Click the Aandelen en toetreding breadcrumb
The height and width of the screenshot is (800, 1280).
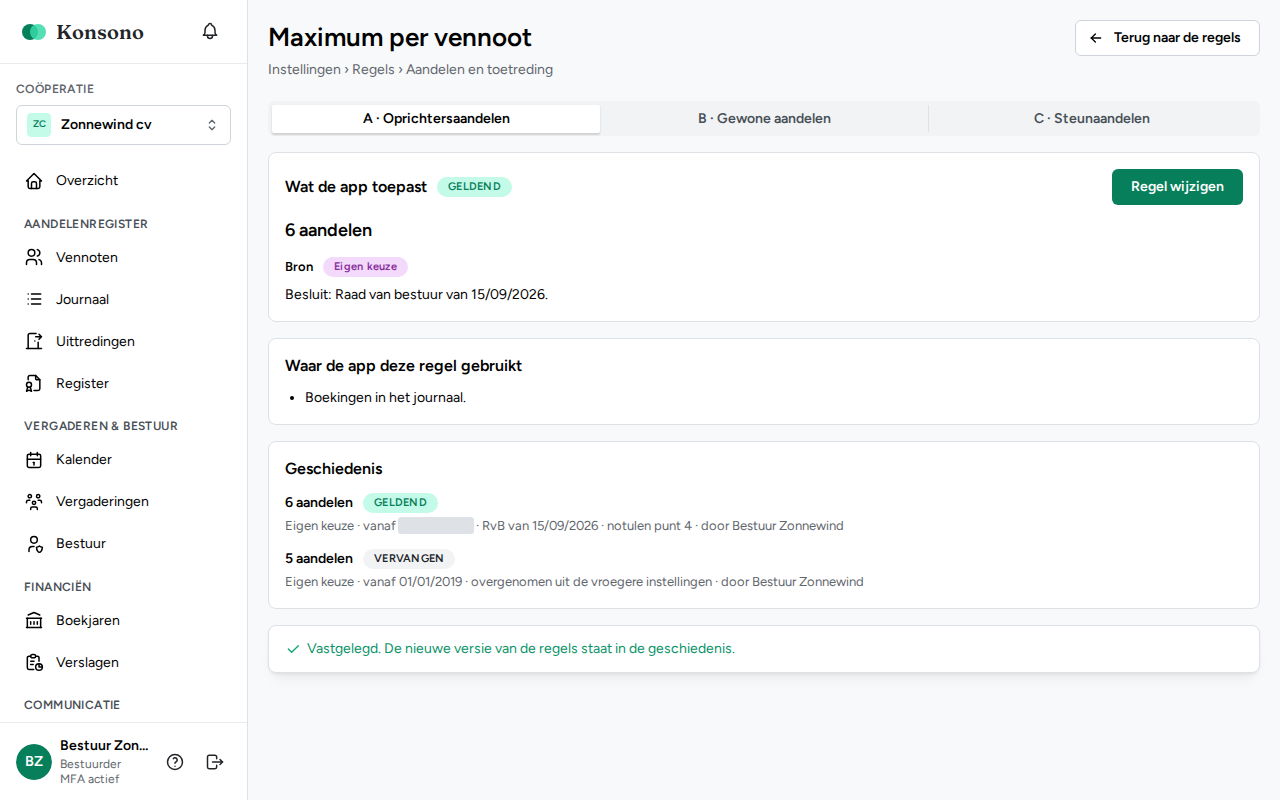(479, 70)
